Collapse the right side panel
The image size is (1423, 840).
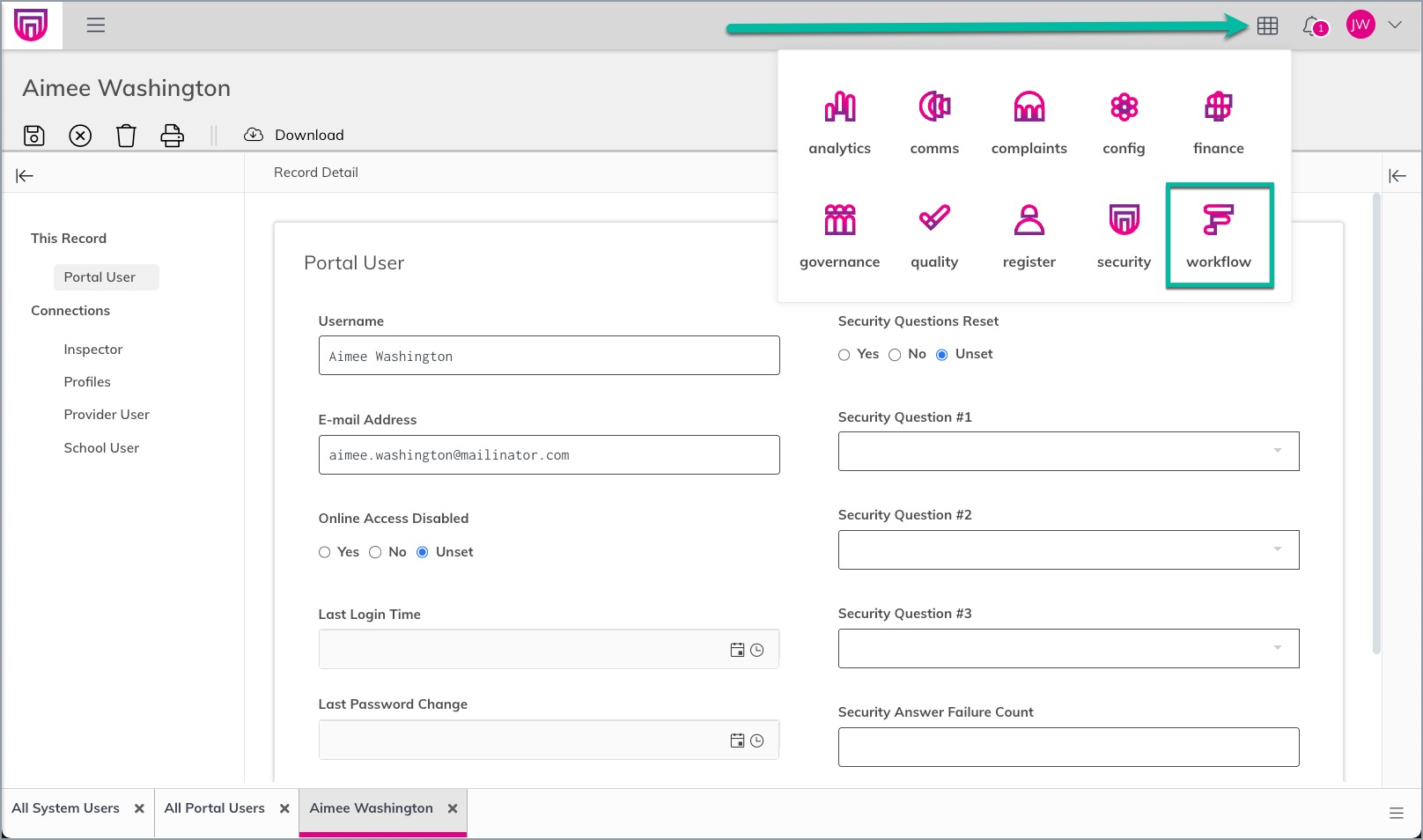1397,176
